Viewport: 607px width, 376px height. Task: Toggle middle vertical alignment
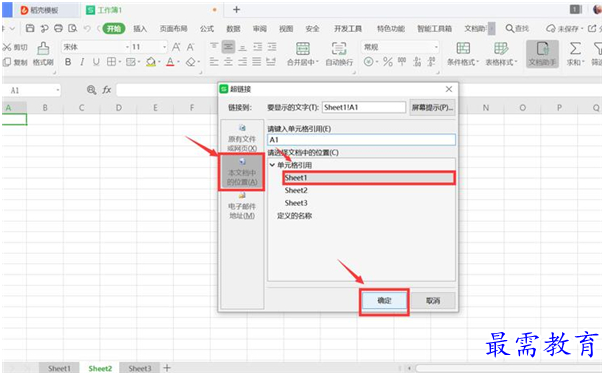[x=228, y=47]
